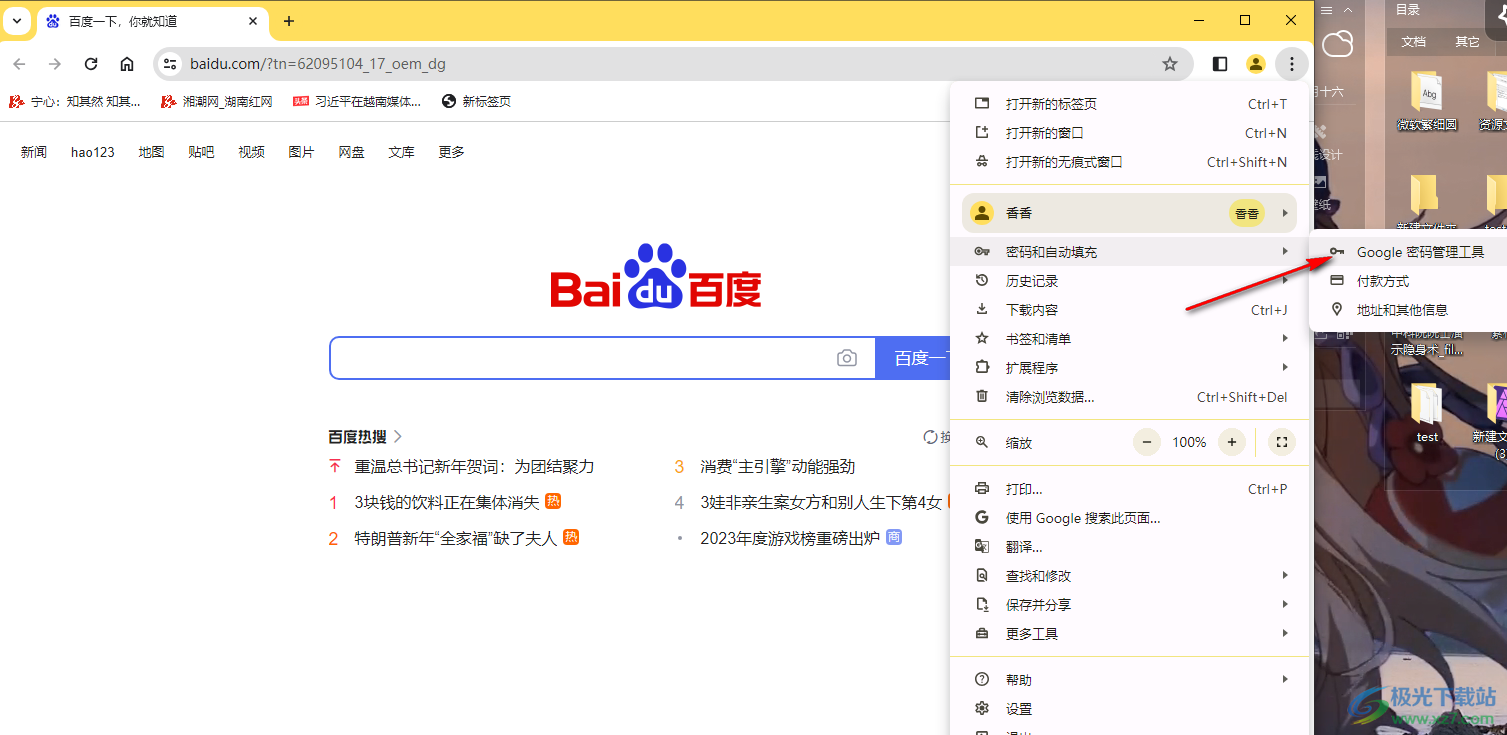Toggle the Chrome side panel icon
The image size is (1507, 735).
click(1220, 64)
